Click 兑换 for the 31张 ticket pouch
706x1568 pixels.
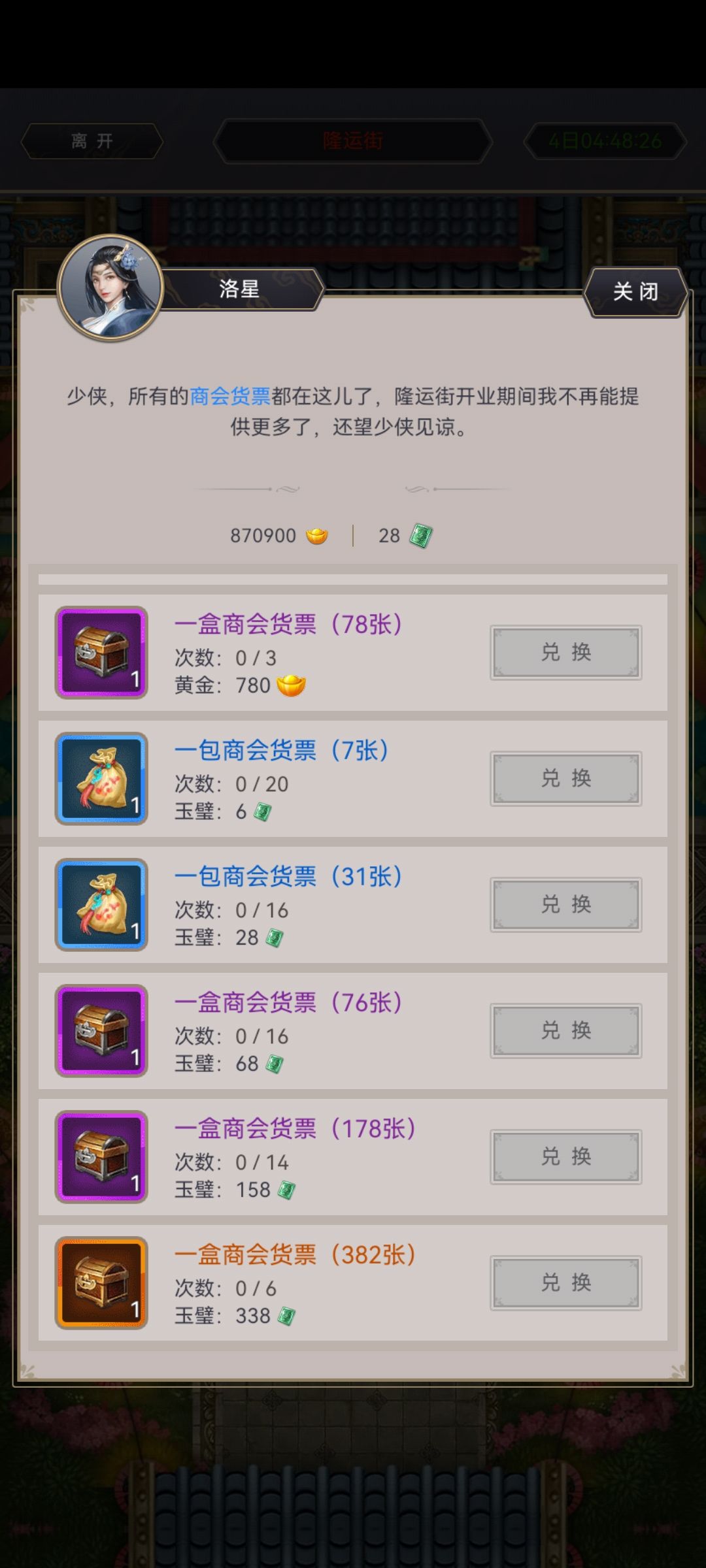566,905
